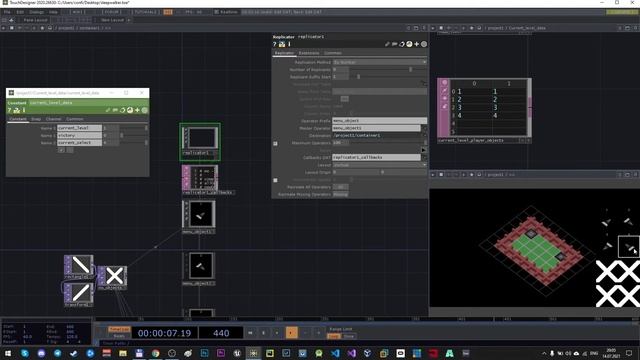
Task: Open the Windows Start menu
Action: point(8,353)
